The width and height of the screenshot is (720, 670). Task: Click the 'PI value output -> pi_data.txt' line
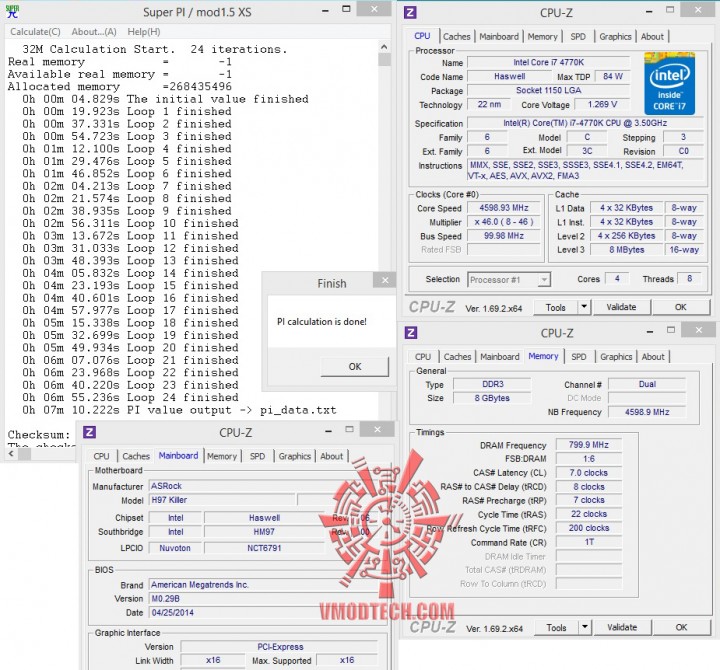click(x=179, y=410)
